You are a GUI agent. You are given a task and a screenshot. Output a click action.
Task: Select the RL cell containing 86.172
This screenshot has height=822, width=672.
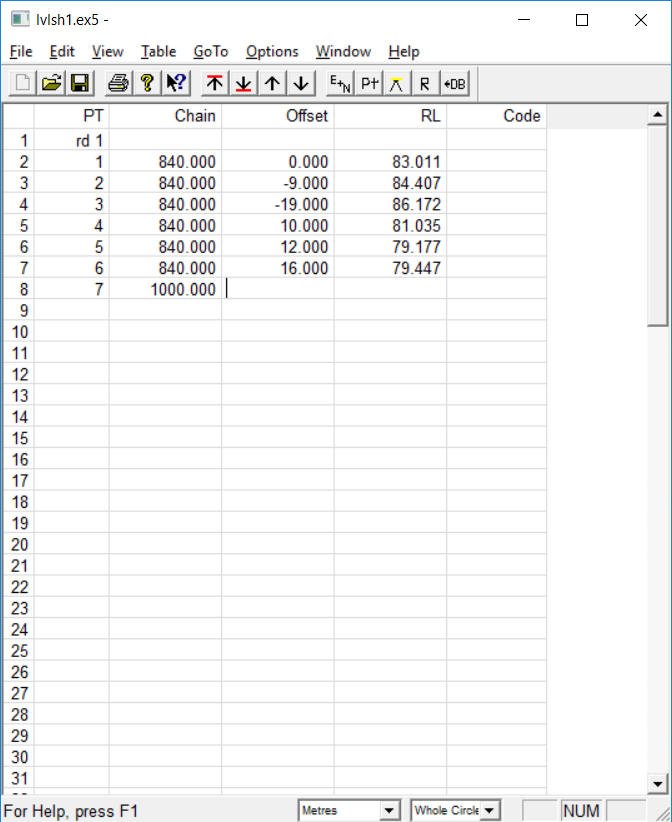390,204
